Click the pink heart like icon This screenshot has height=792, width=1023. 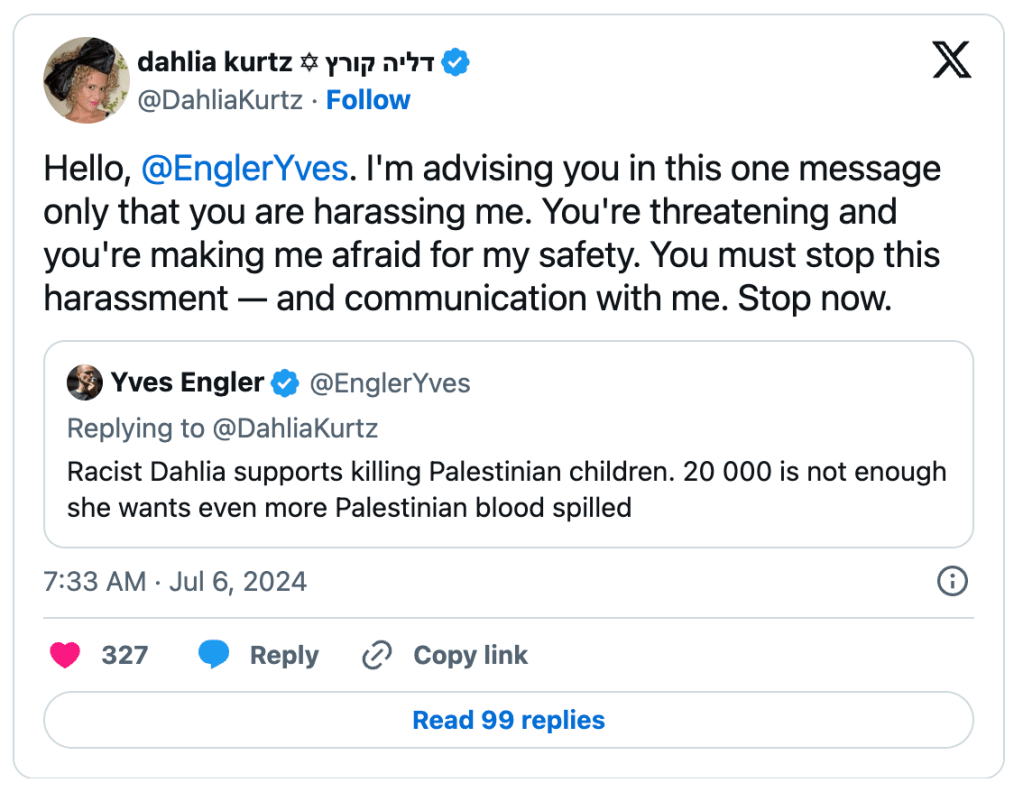point(66,655)
